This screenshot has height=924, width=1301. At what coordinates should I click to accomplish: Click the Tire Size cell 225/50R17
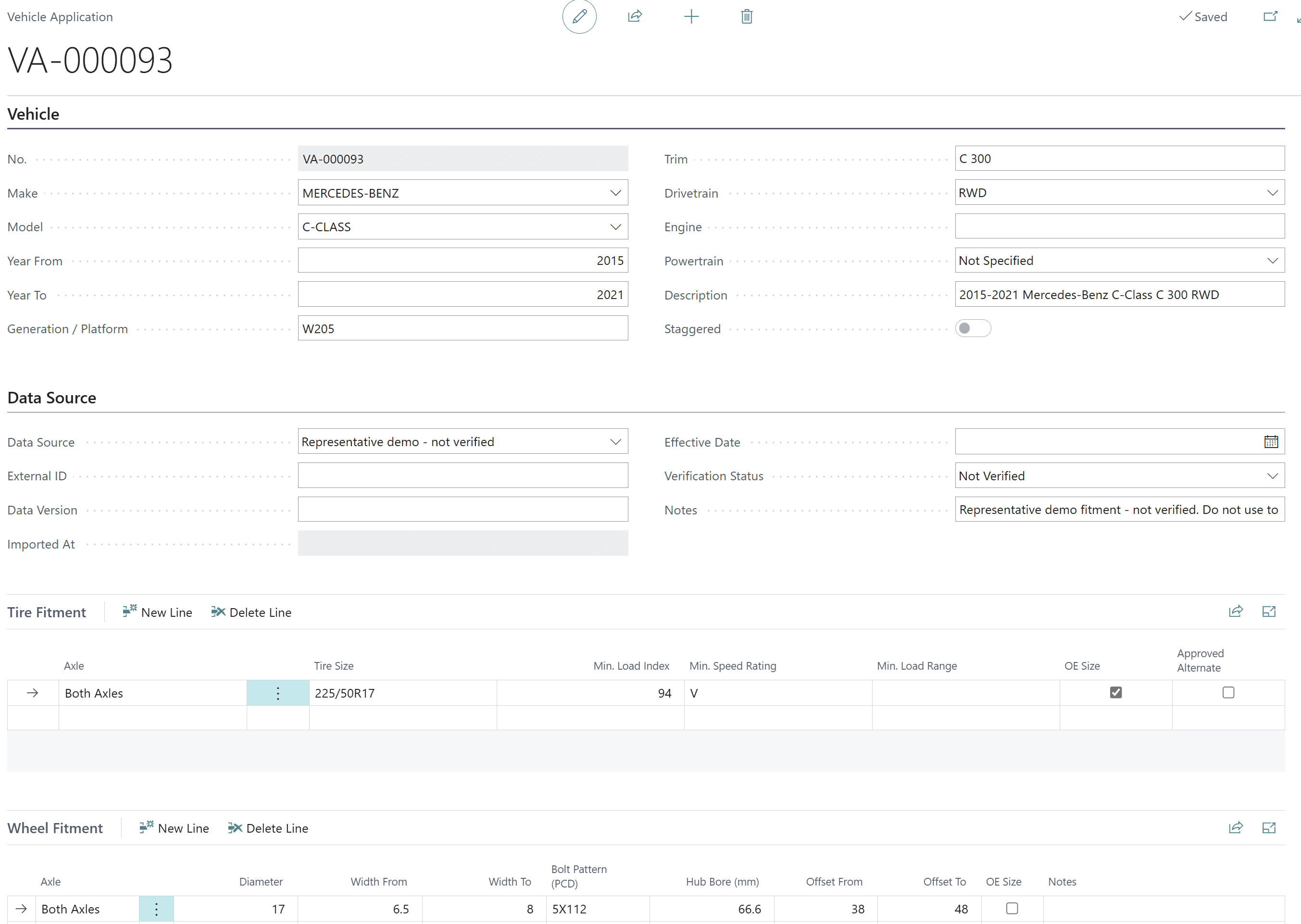(403, 693)
